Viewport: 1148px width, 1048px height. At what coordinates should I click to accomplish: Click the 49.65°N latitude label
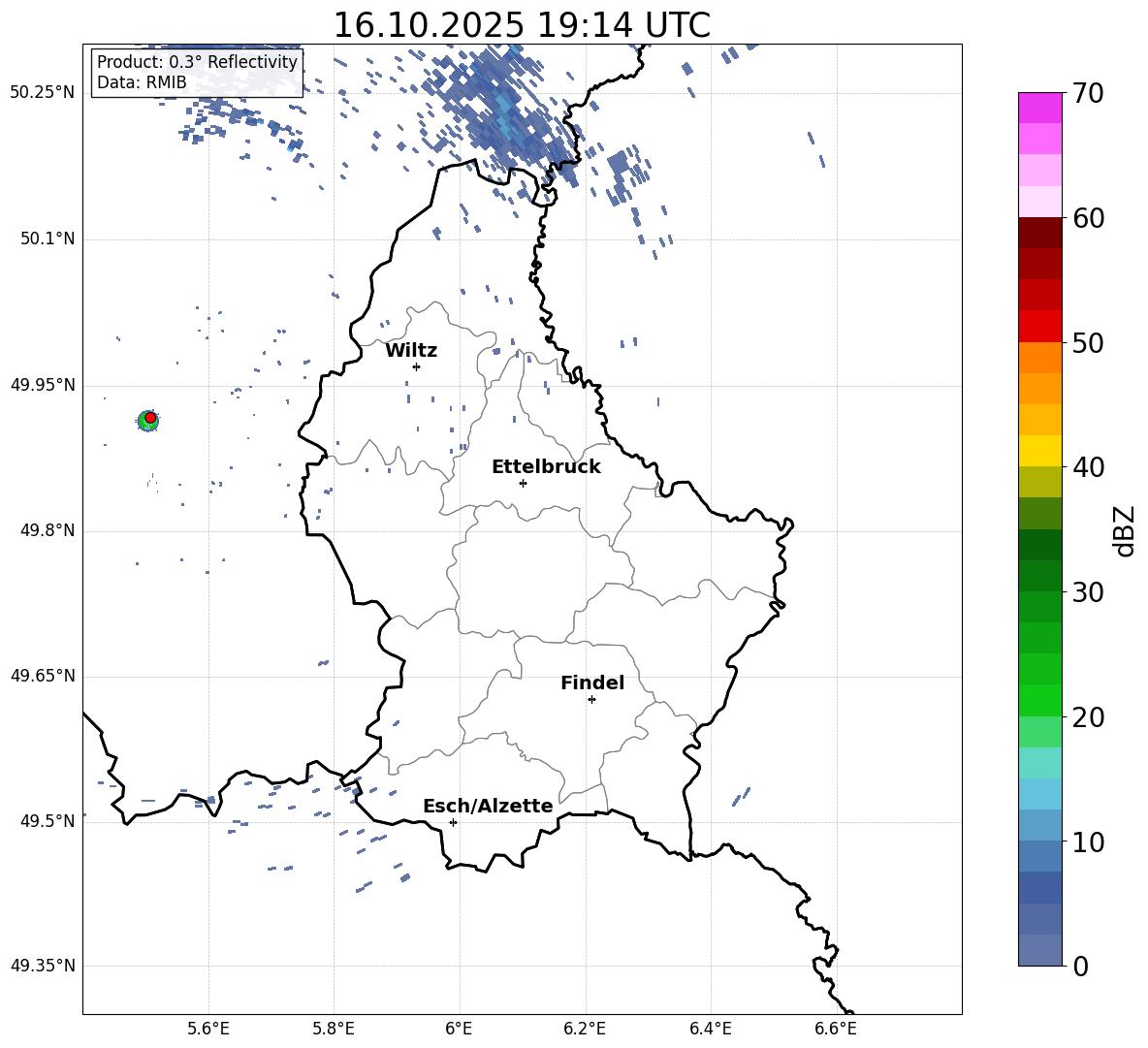tap(43, 676)
